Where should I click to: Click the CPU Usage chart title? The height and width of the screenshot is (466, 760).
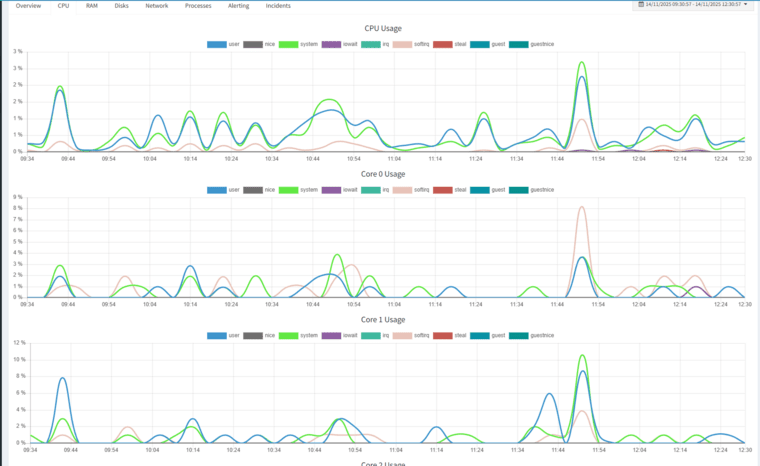pyautogui.click(x=383, y=29)
